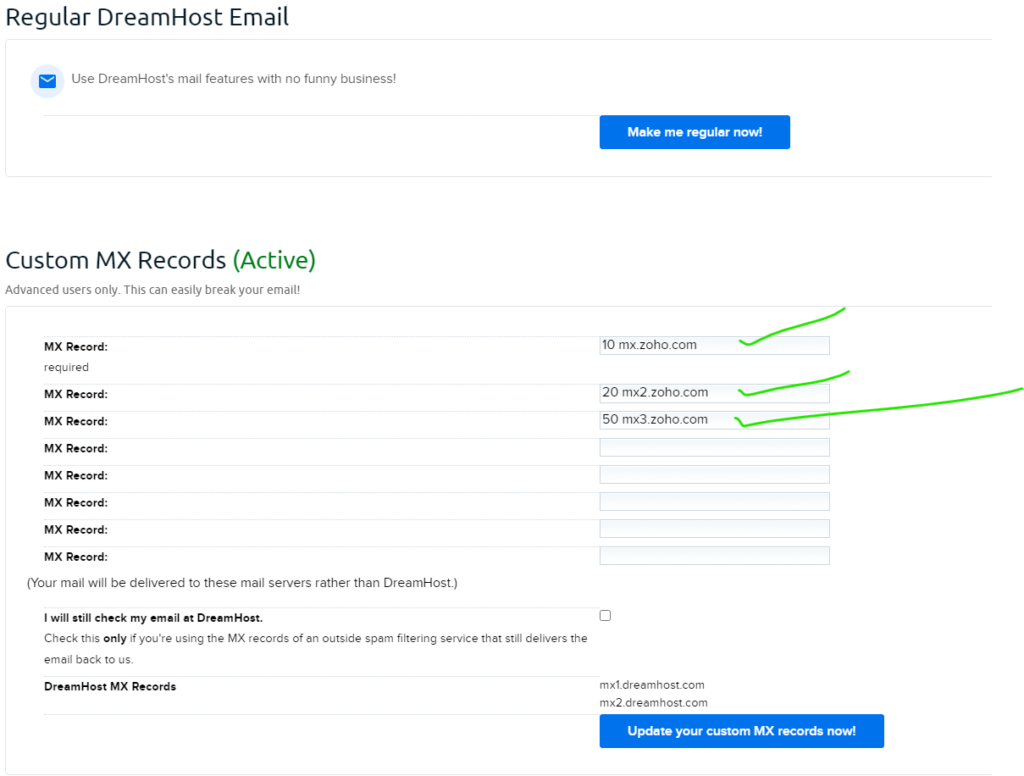Screen dimensions: 1024x776
Task: Click the DreamHost MX Records label
Action: pyautogui.click(x=108, y=686)
